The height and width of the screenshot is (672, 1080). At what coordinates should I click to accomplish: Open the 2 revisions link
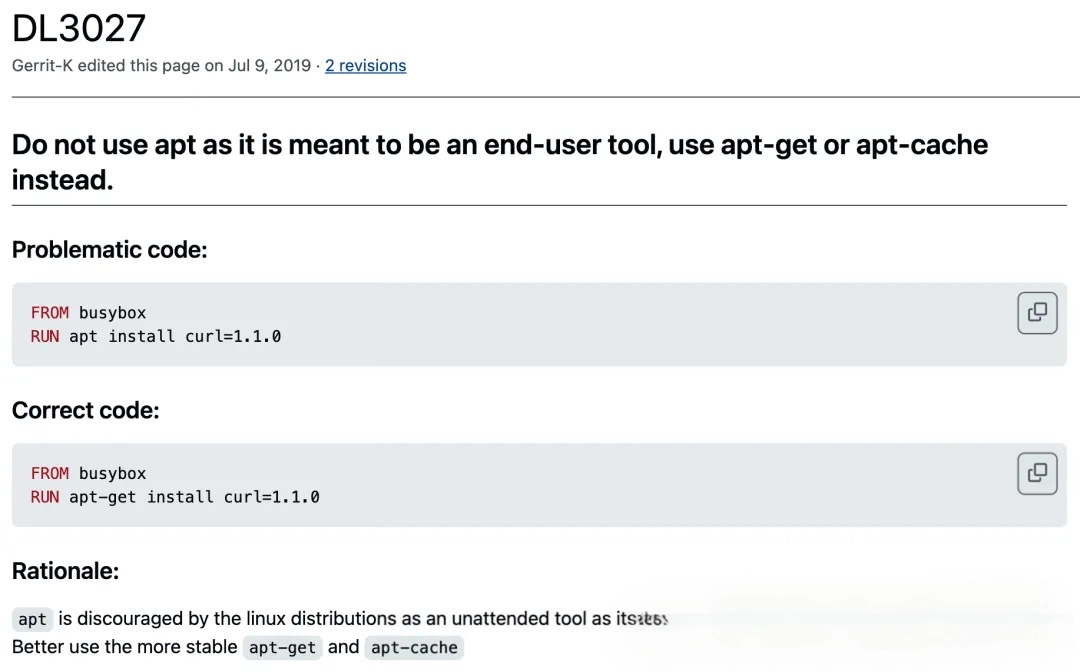(x=365, y=66)
